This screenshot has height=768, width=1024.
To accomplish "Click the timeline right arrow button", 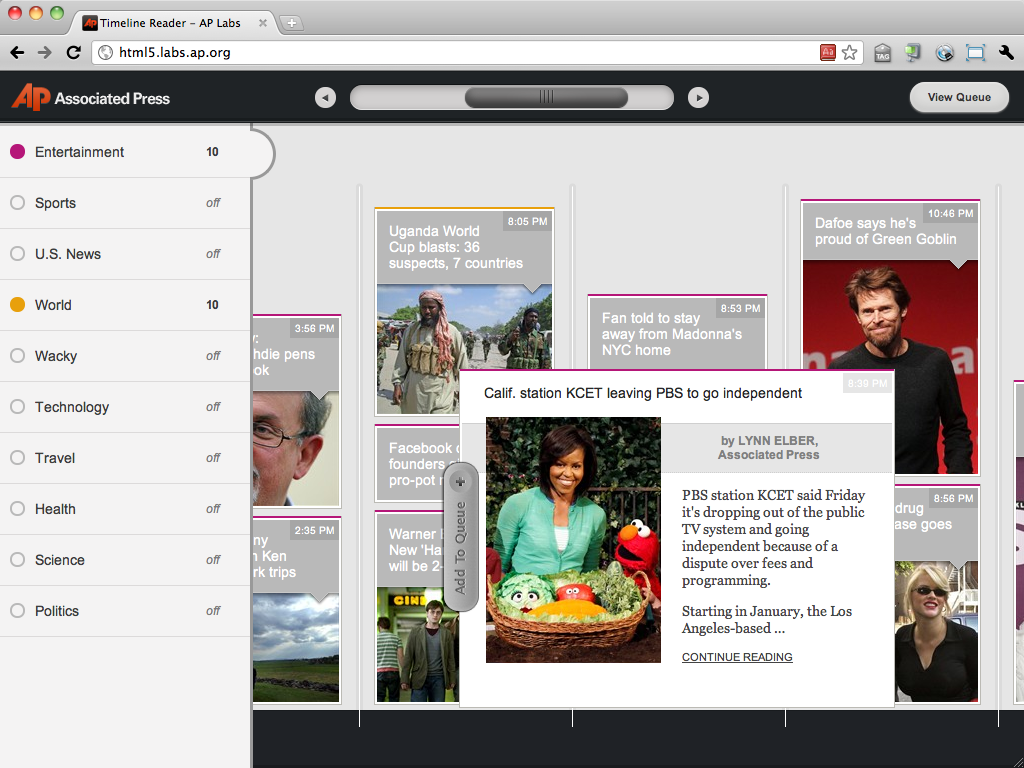I will pyautogui.click(x=698, y=98).
